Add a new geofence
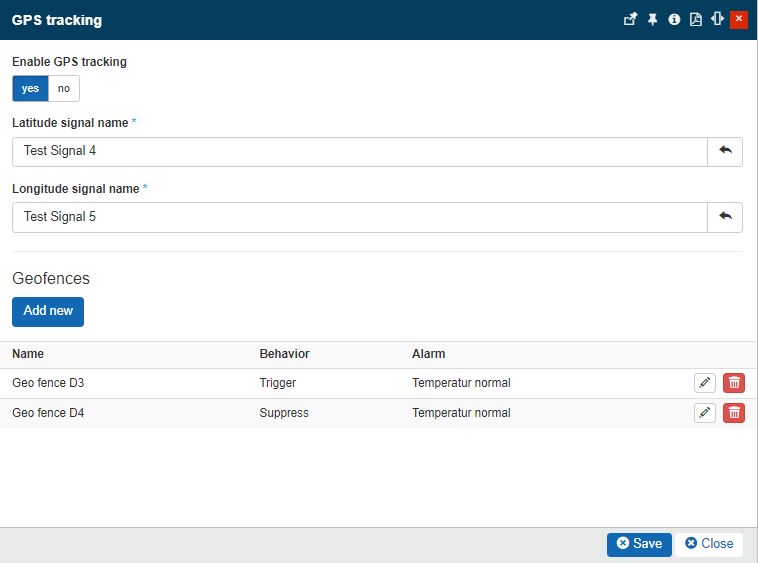This screenshot has height=563, width=758. point(48,311)
